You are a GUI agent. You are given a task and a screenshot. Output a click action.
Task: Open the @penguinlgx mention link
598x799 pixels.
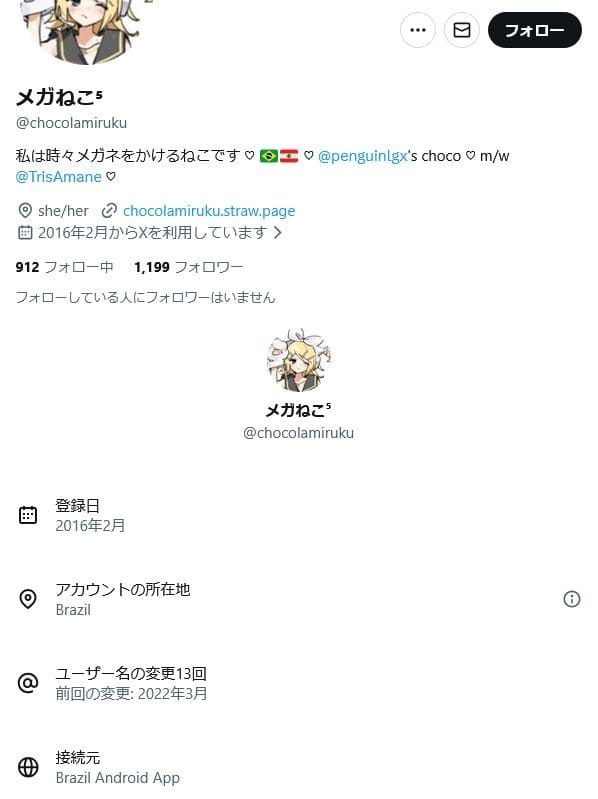point(362,156)
